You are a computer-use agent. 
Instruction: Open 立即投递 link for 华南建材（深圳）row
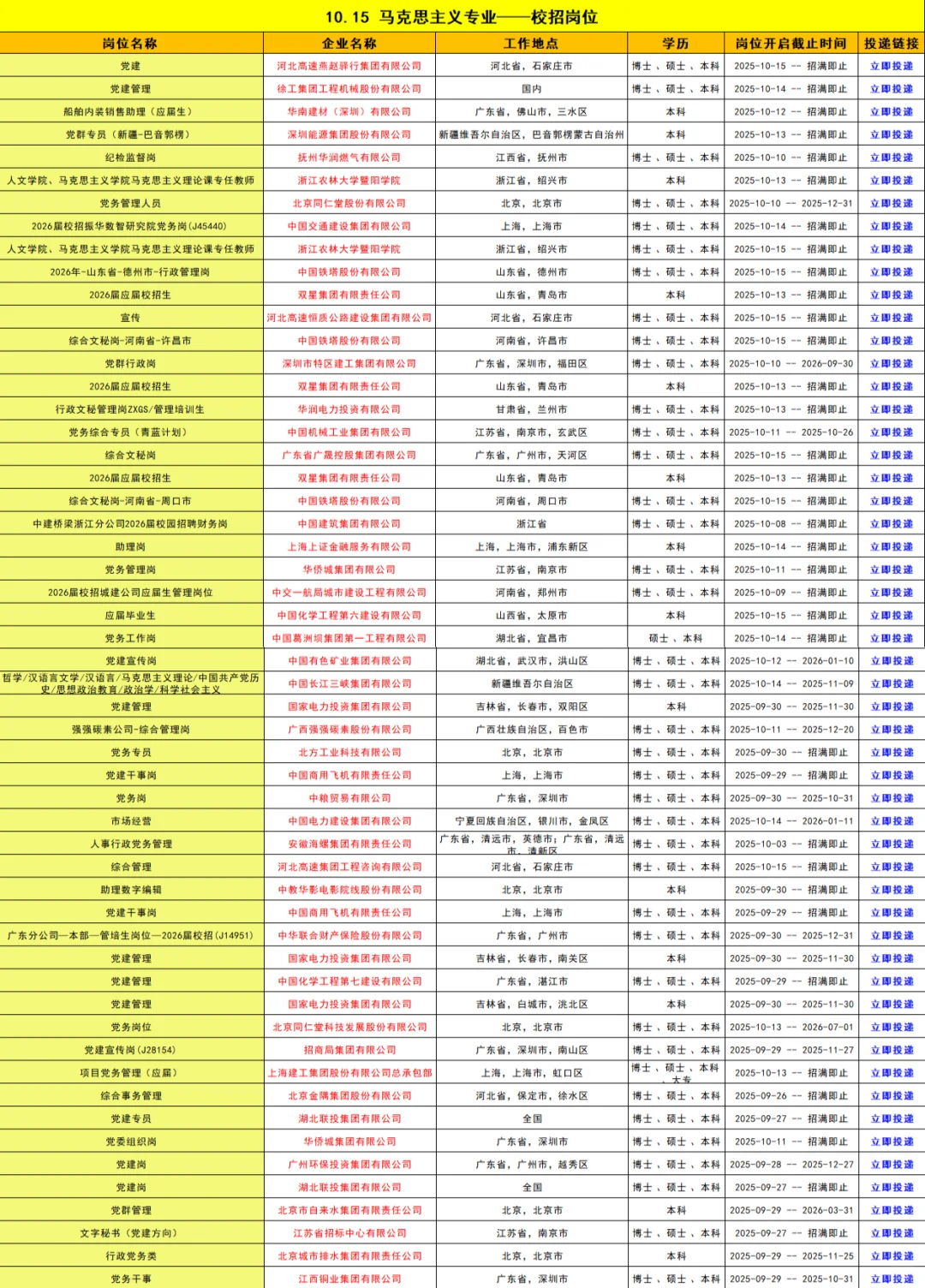[892, 112]
